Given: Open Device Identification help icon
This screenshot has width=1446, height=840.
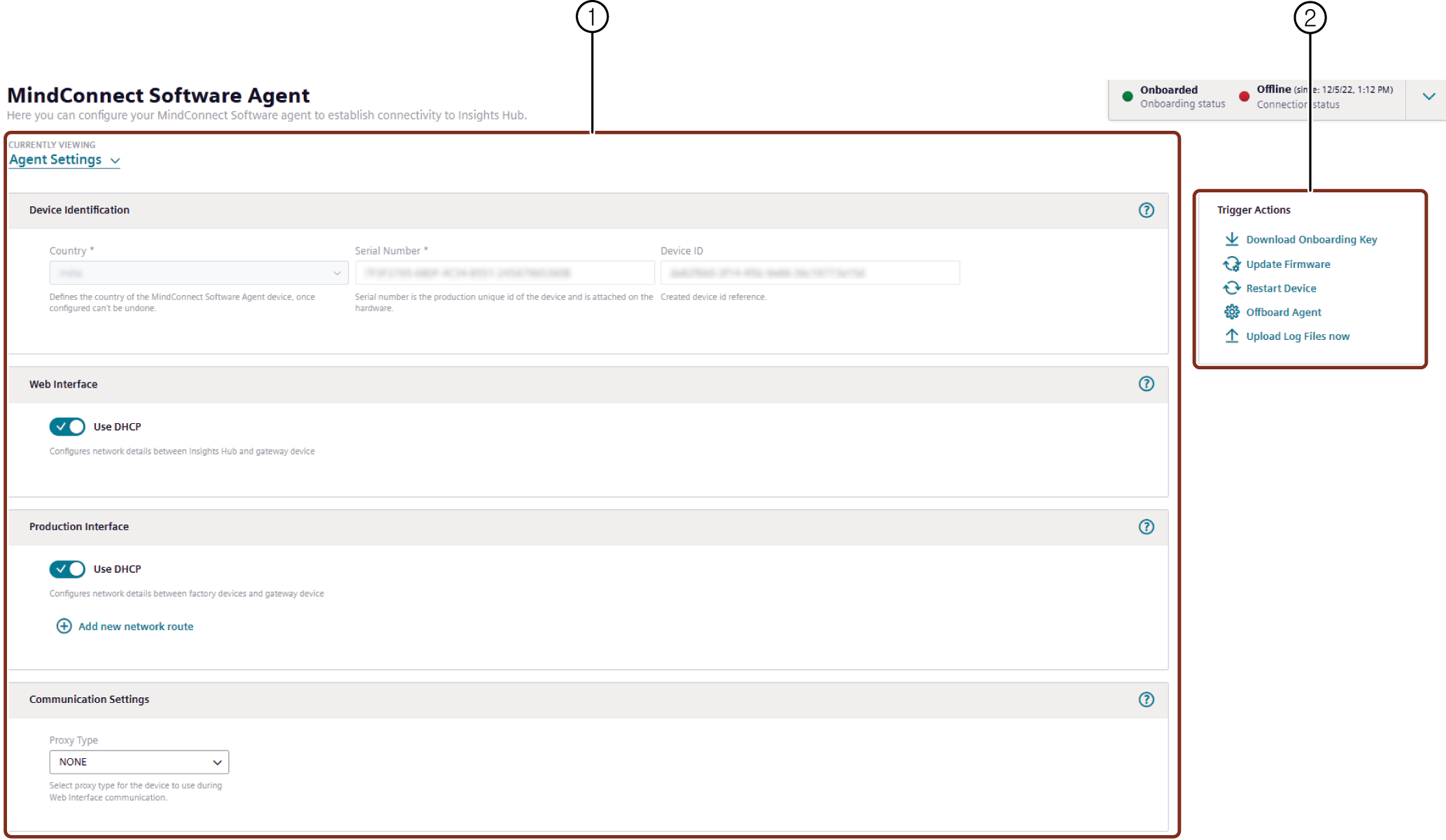Looking at the screenshot, I should [1146, 210].
